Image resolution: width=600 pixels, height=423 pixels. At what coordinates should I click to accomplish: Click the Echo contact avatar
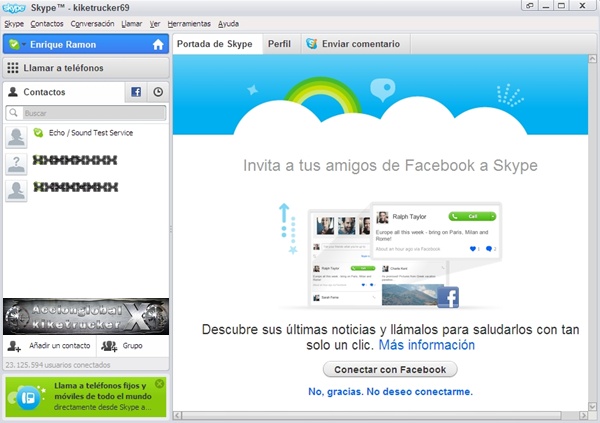click(16, 137)
